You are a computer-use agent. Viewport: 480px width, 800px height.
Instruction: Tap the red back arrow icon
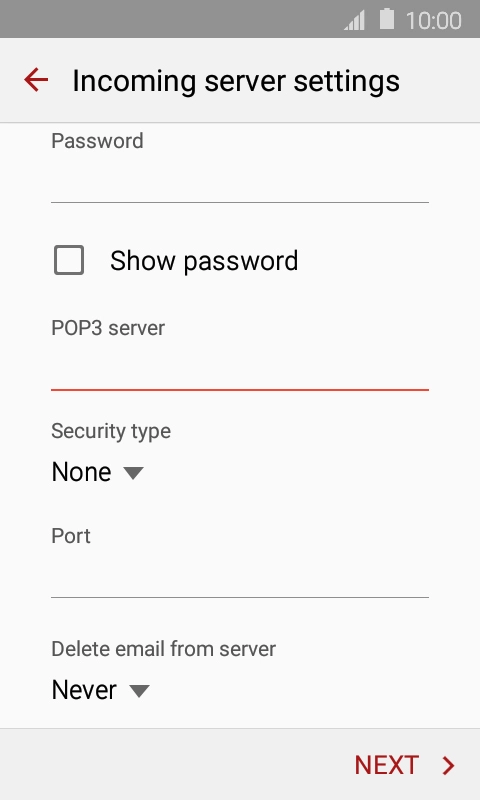[36, 80]
